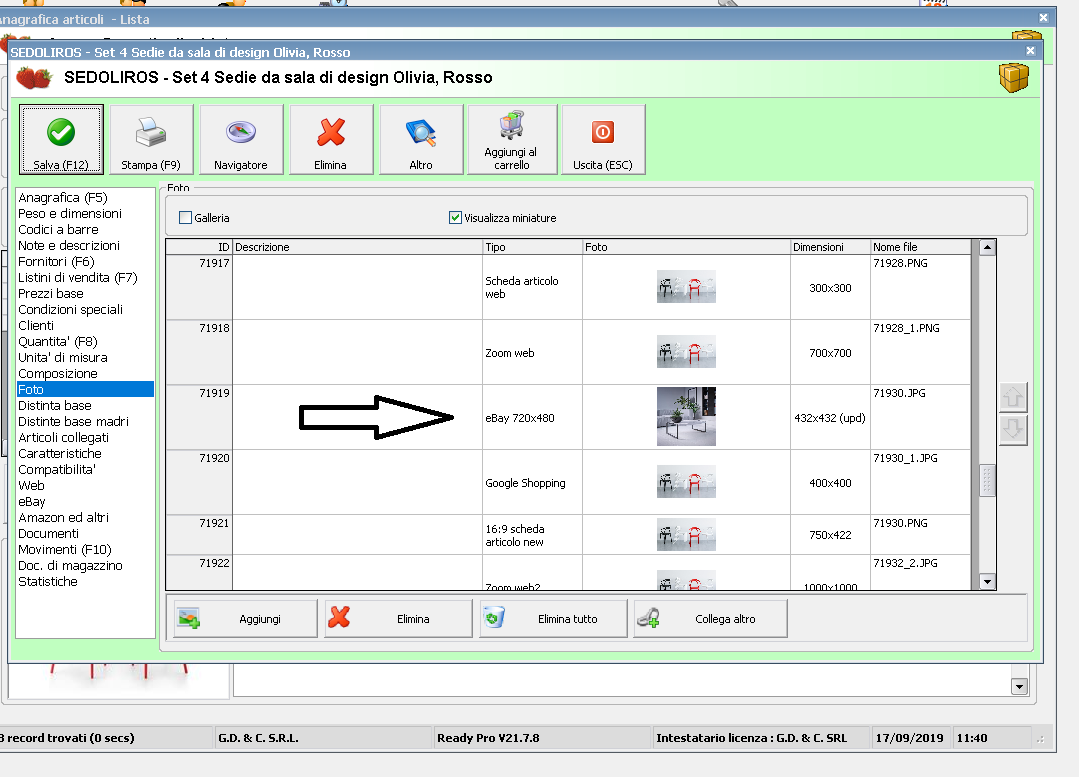Open the eBay section in sidebar
Screen dimensions: 1079x777
[x=32, y=502]
